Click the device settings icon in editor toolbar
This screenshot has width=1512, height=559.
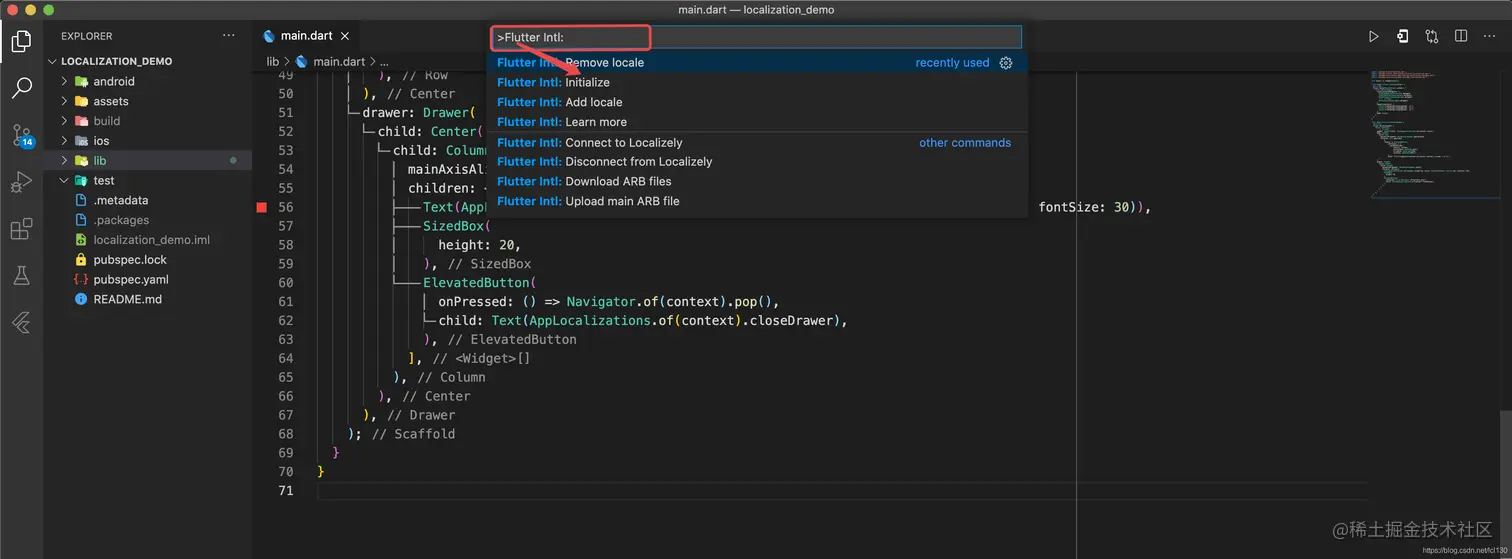(x=1403, y=36)
